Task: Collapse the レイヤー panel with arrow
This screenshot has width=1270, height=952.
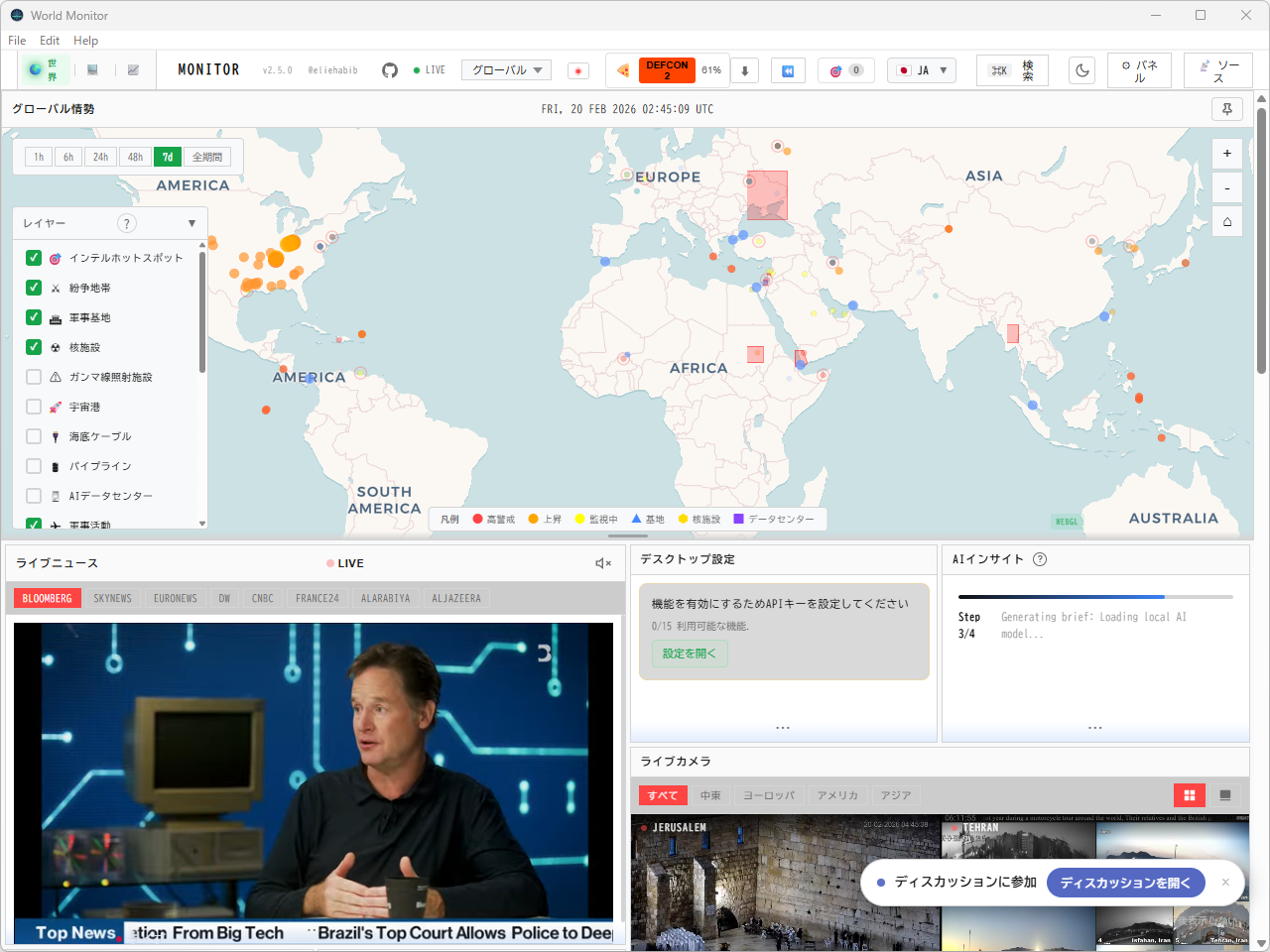Action: click(191, 223)
